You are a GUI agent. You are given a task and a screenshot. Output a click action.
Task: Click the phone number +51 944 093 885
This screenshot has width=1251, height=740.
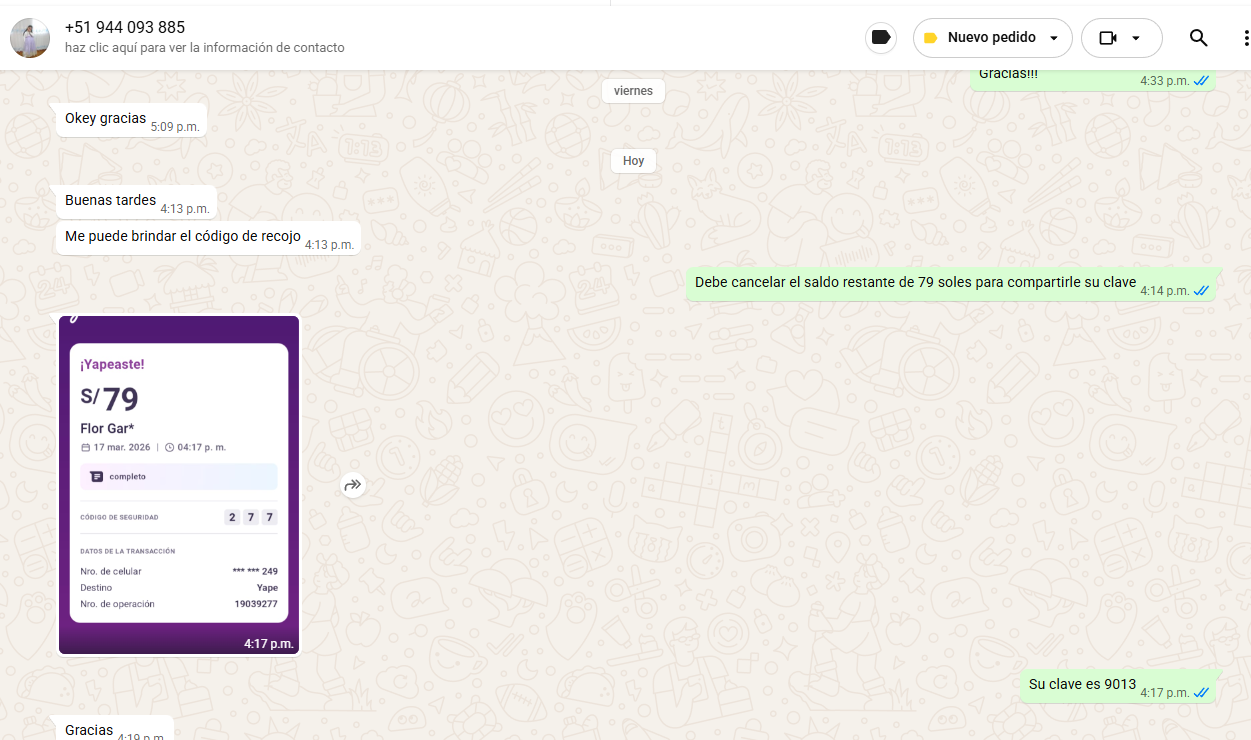125,27
